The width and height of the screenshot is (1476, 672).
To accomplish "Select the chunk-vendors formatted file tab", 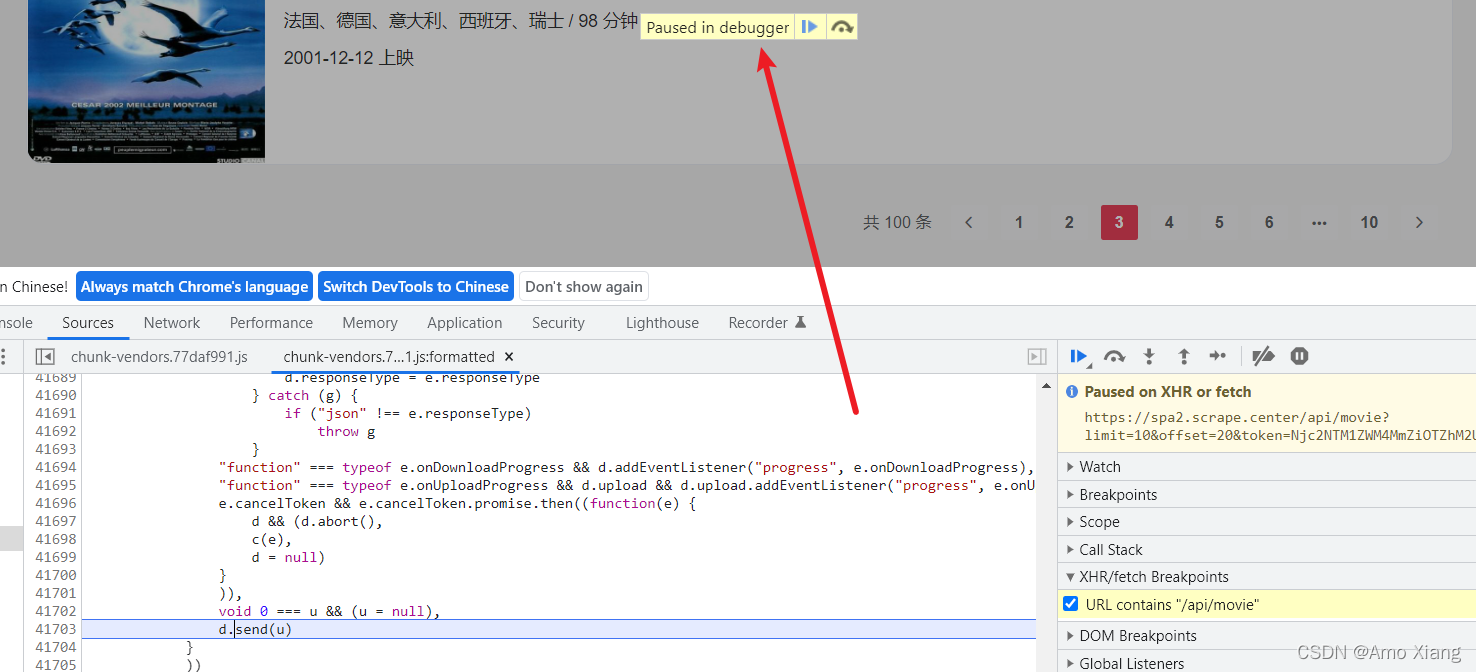I will coord(389,357).
